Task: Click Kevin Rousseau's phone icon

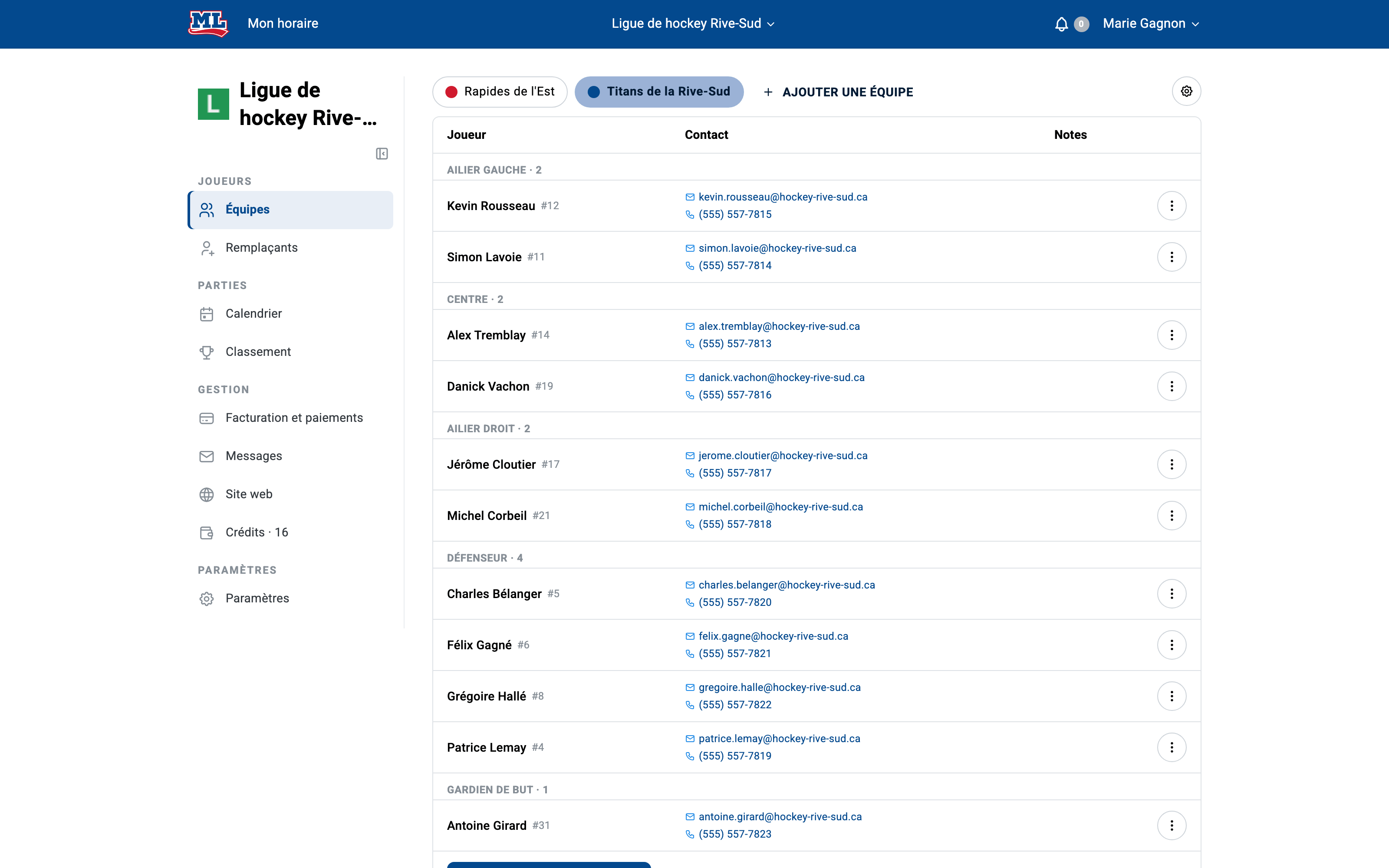Action: 690,215
